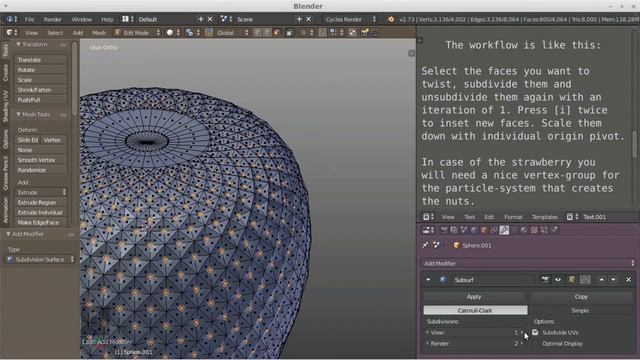Select the Modifiers wrench tab in properties
Image resolution: width=640 pixels, height=360 pixels.
(504, 230)
